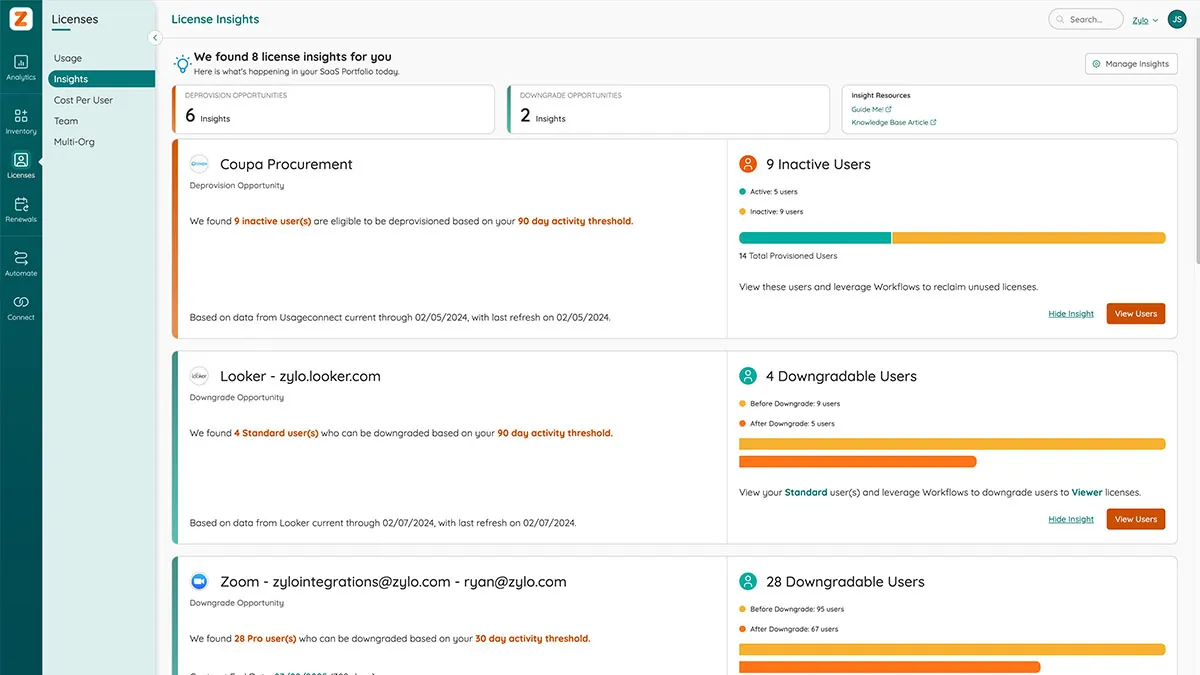Click Looker After Downgrade orange bar
The height and width of the screenshot is (675, 1200).
tap(857, 462)
